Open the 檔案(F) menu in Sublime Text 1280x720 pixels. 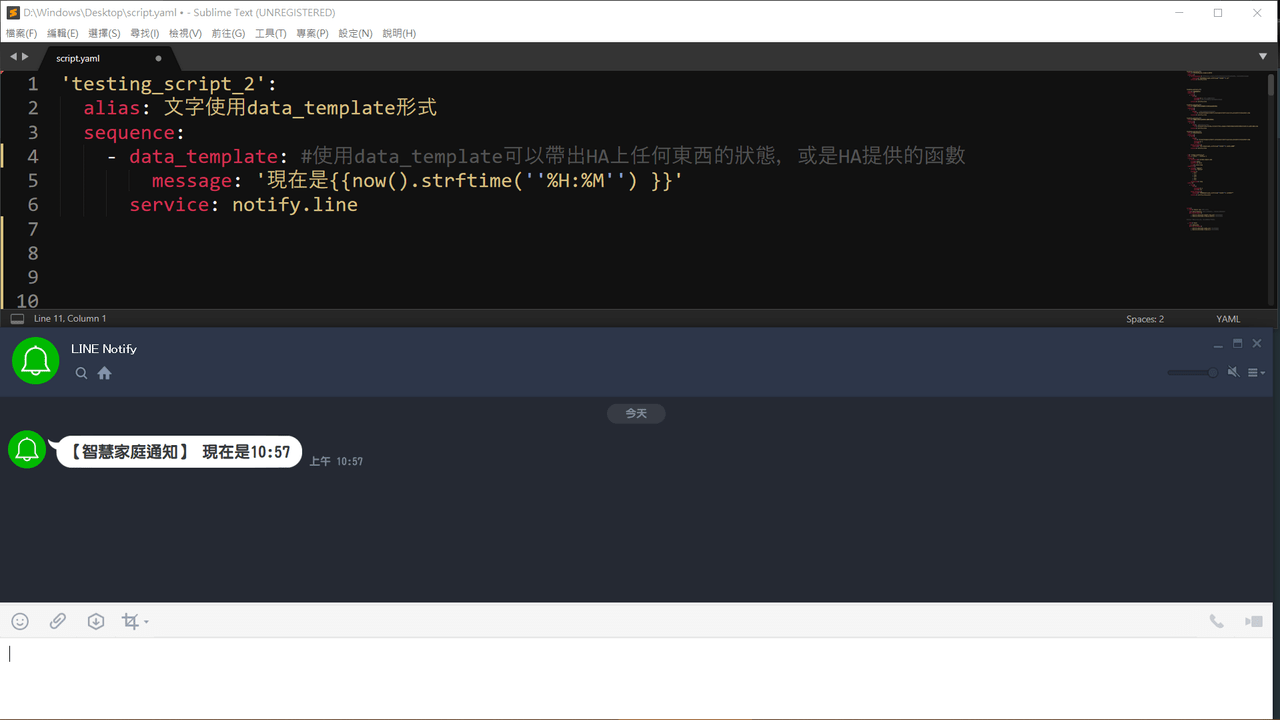[x=21, y=33]
